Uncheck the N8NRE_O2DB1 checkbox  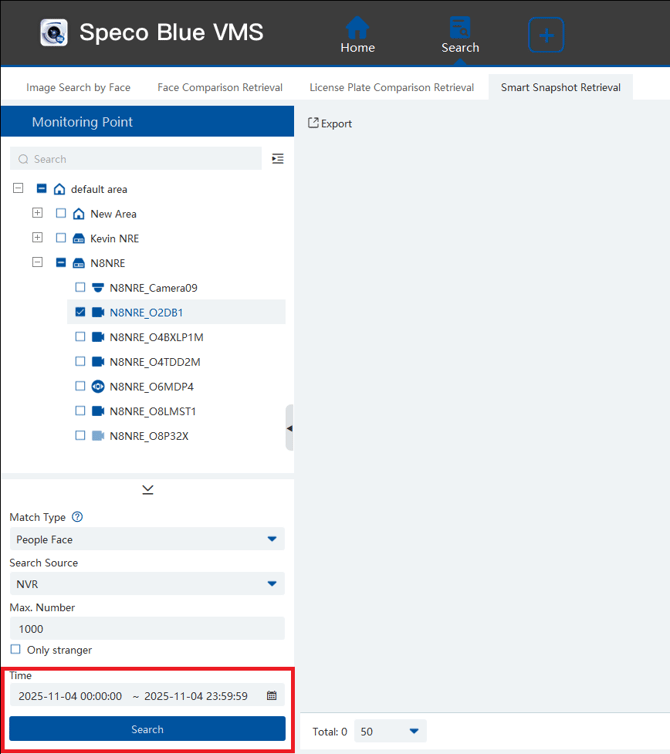(81, 312)
